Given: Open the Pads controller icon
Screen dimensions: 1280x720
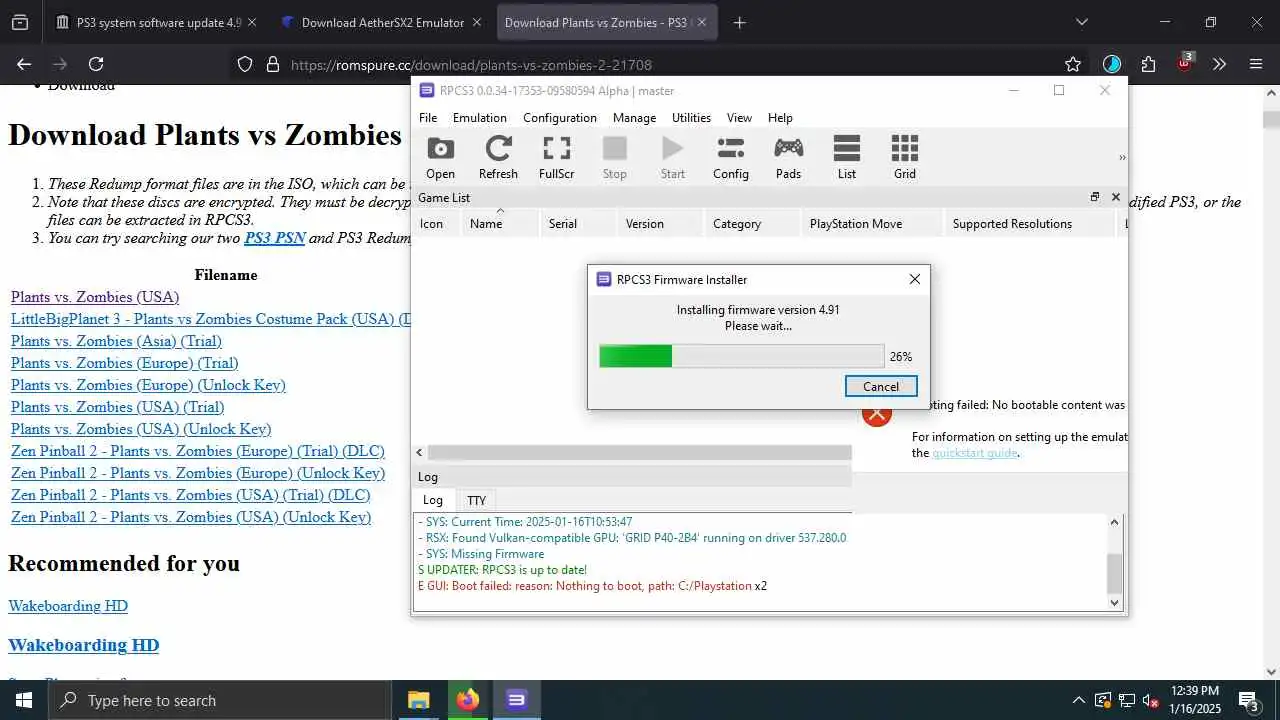Looking at the screenshot, I should tap(788, 158).
